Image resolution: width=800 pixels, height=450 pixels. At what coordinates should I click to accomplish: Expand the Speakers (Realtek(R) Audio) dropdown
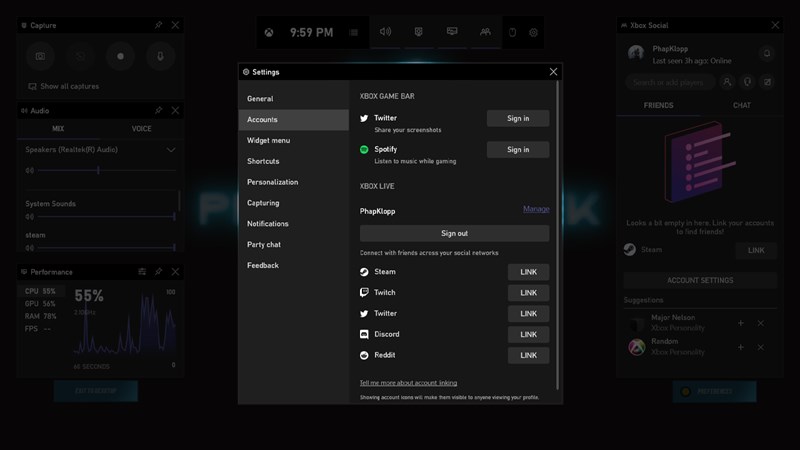tap(171, 150)
